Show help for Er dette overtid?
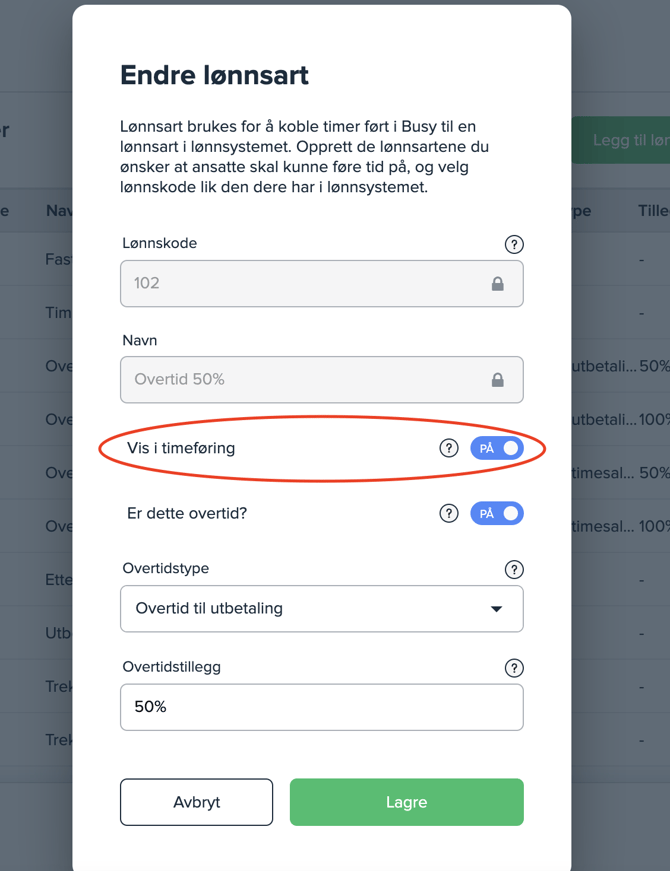Viewport: 670px width, 871px height. coord(449,513)
